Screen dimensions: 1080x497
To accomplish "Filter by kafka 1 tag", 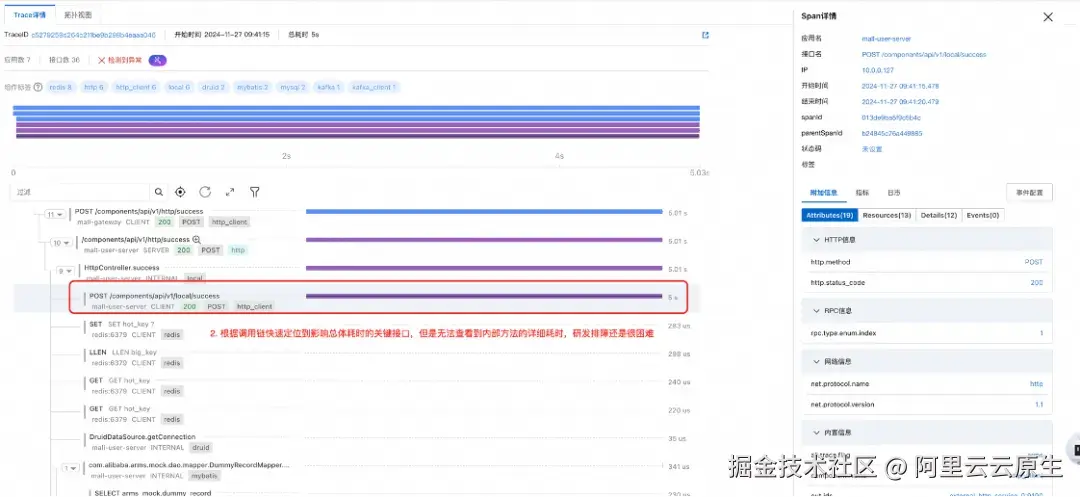I will (329, 87).
